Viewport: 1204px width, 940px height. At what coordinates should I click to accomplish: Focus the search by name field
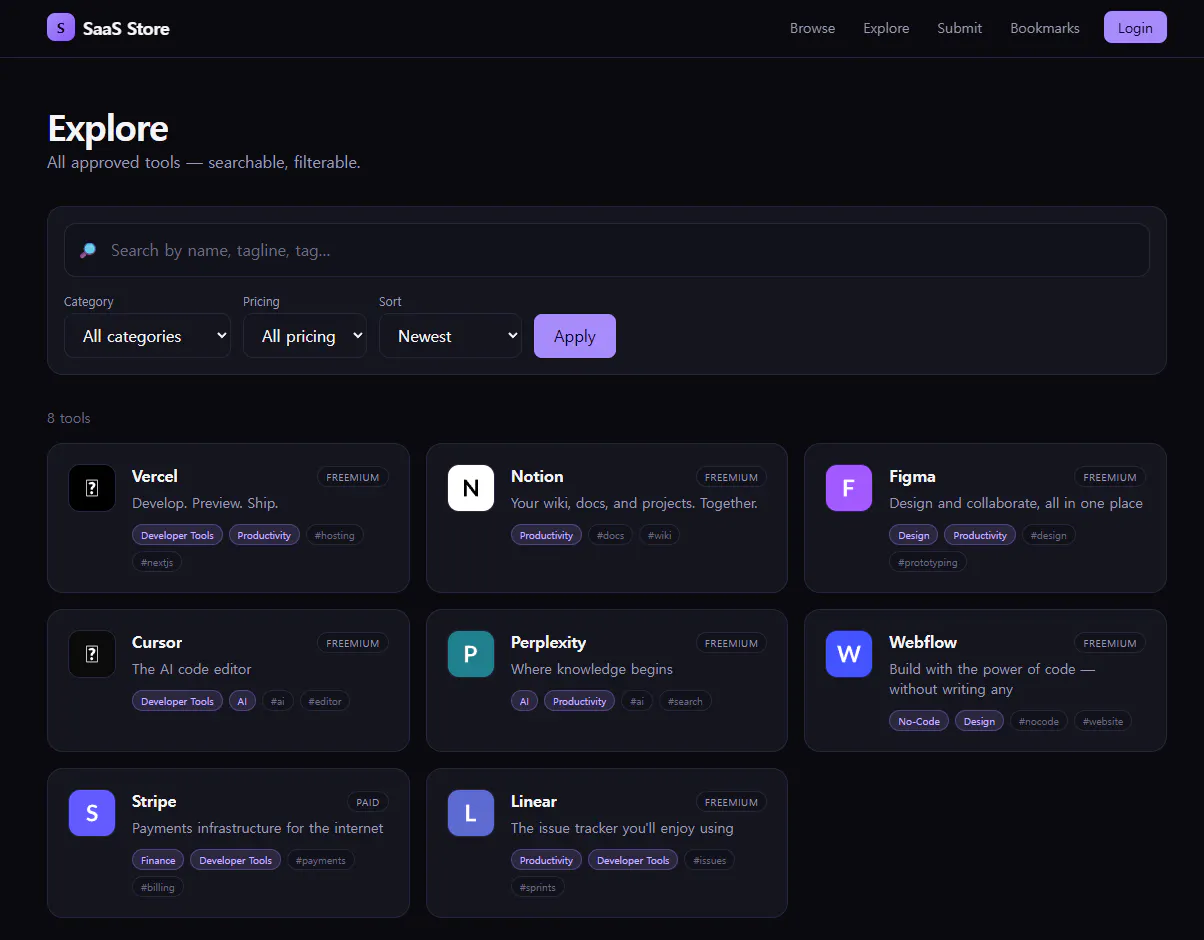point(607,250)
